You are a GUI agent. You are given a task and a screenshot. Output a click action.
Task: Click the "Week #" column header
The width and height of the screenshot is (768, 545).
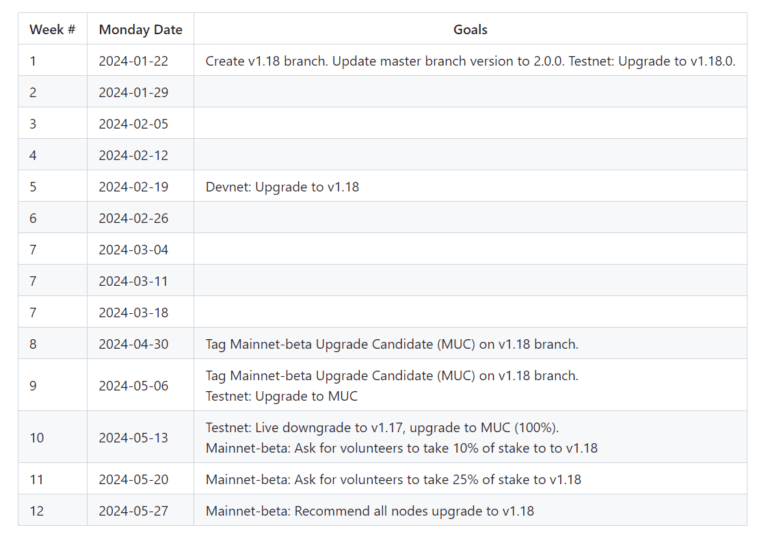52,29
